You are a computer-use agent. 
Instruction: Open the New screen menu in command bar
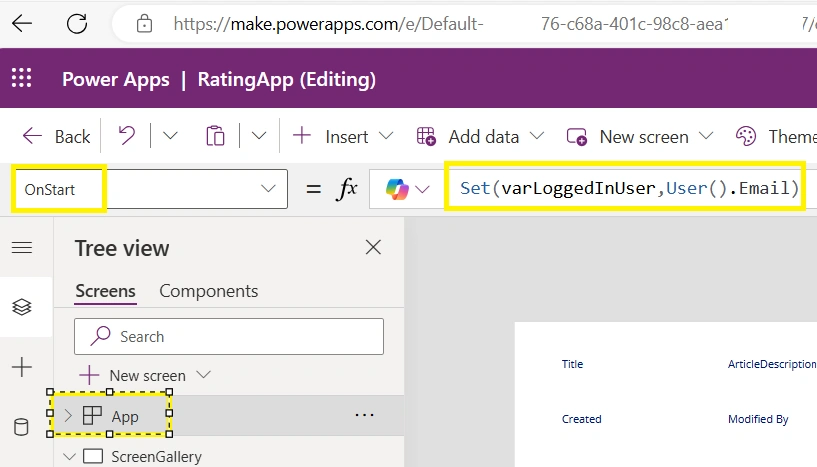click(x=640, y=137)
